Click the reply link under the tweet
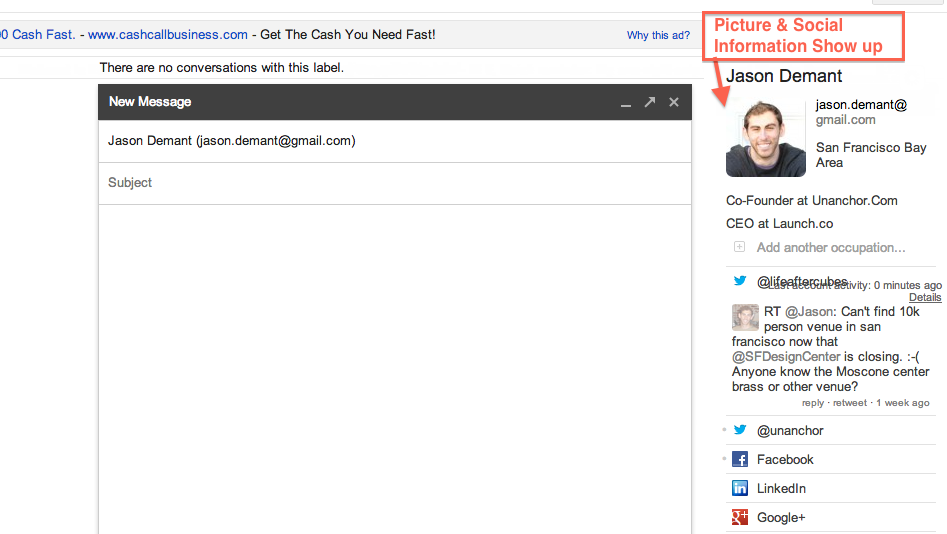 [x=813, y=403]
